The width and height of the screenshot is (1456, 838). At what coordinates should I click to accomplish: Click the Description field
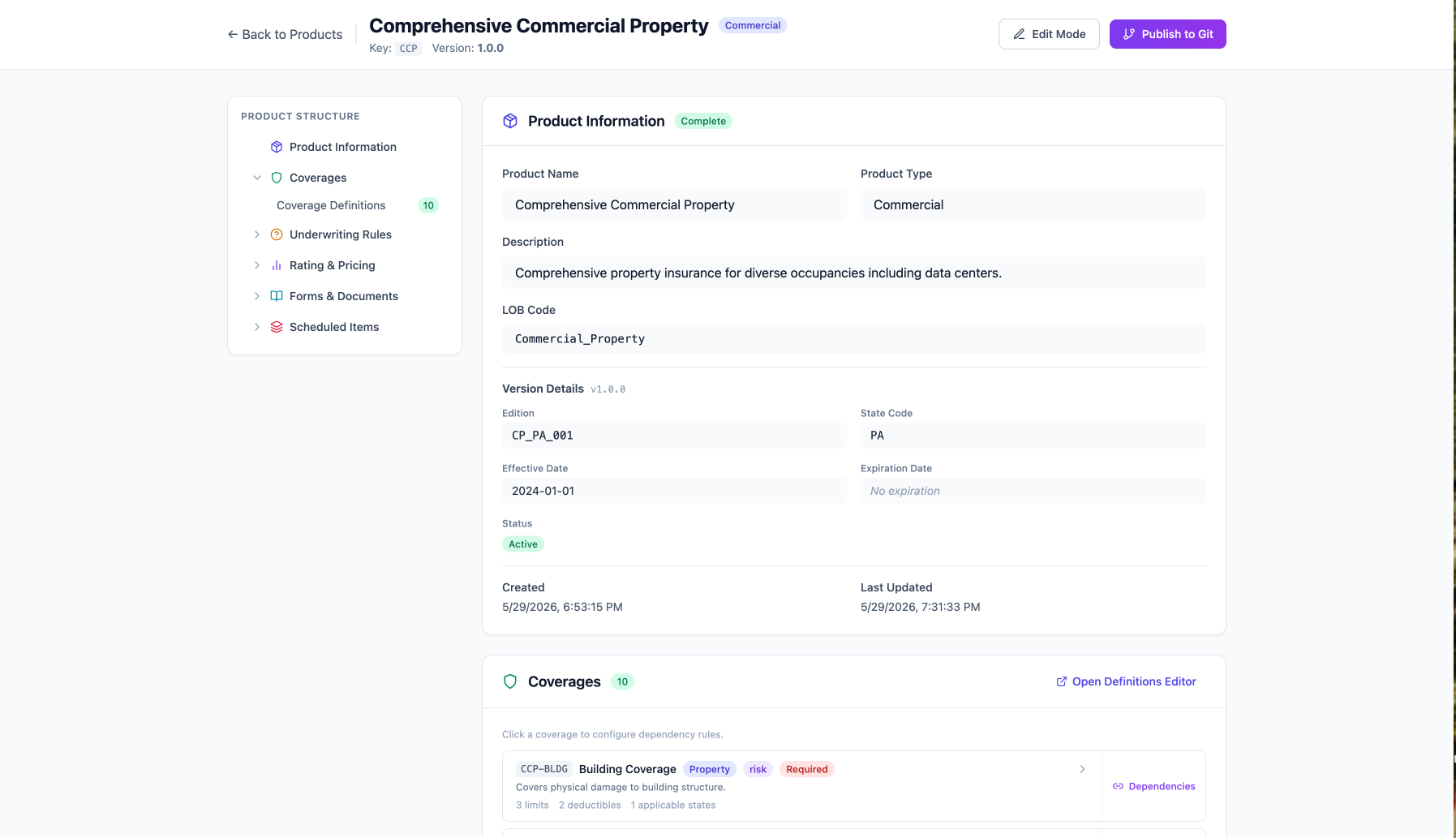tap(853, 273)
